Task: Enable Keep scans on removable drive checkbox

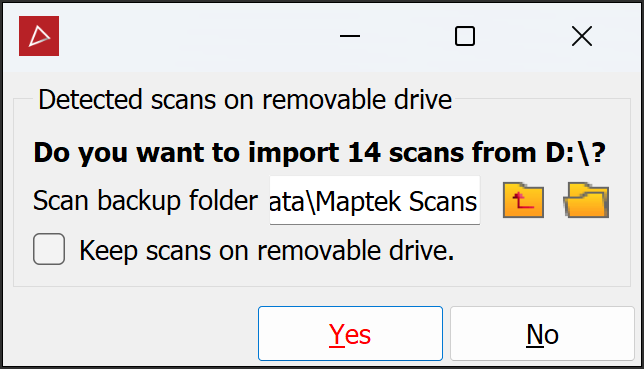Action: click(x=49, y=249)
